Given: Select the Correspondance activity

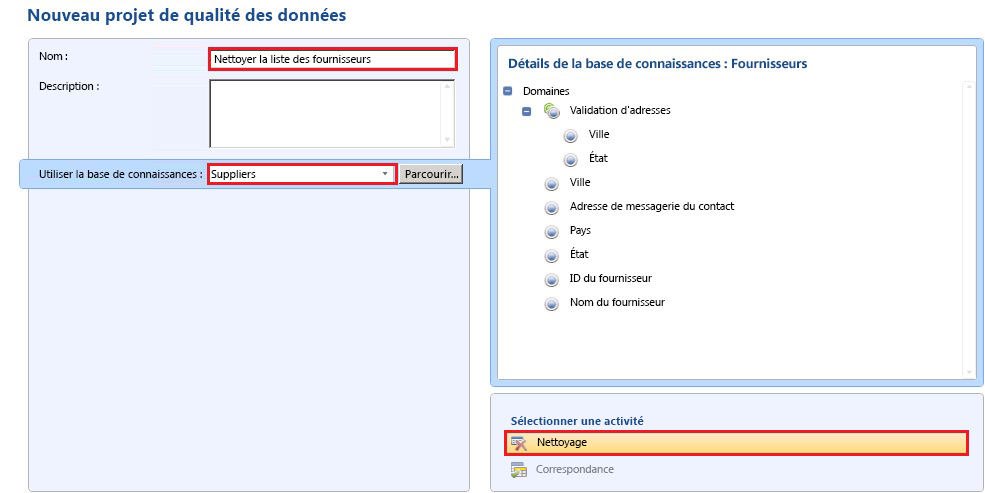Looking at the screenshot, I should 574,469.
